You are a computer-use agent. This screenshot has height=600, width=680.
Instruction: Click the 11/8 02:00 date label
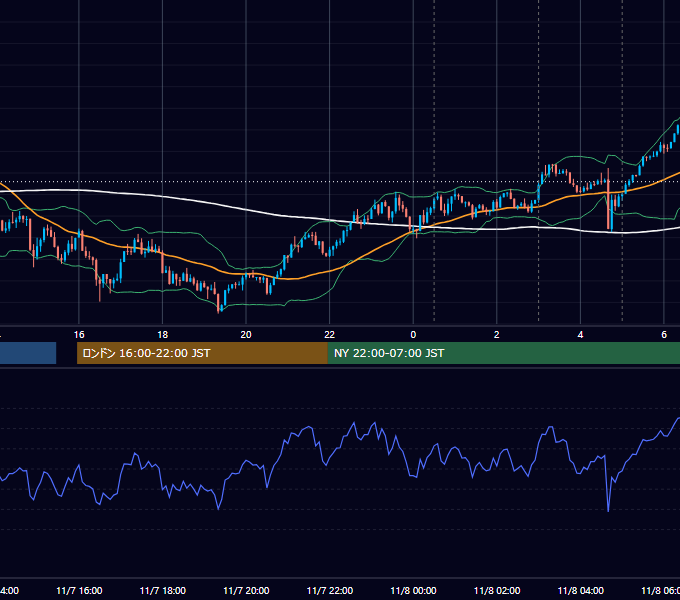pos(497,591)
